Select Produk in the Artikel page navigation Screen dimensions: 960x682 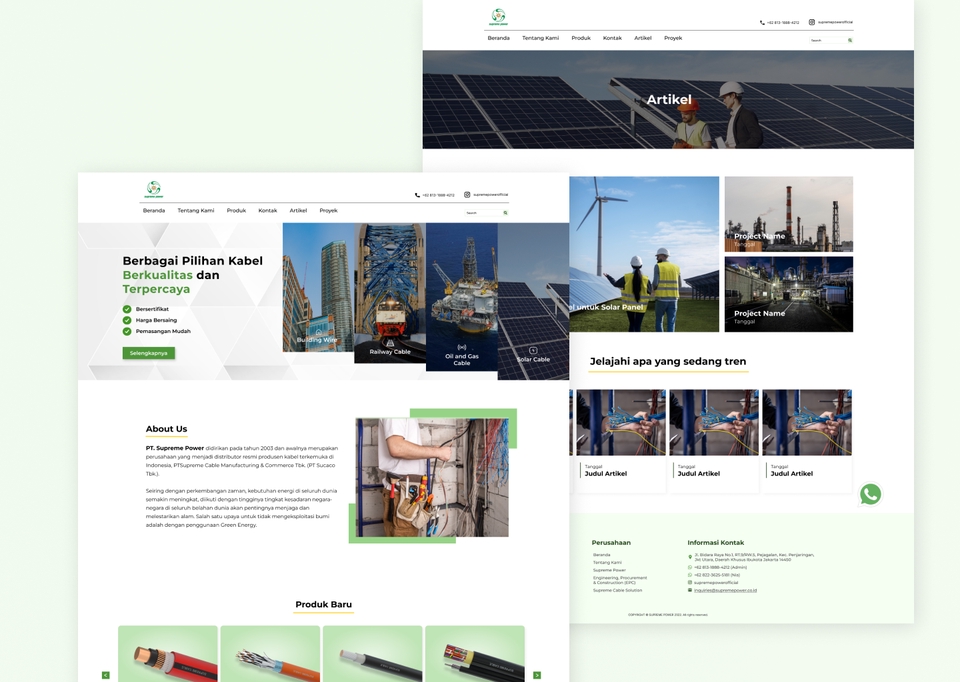pos(581,38)
